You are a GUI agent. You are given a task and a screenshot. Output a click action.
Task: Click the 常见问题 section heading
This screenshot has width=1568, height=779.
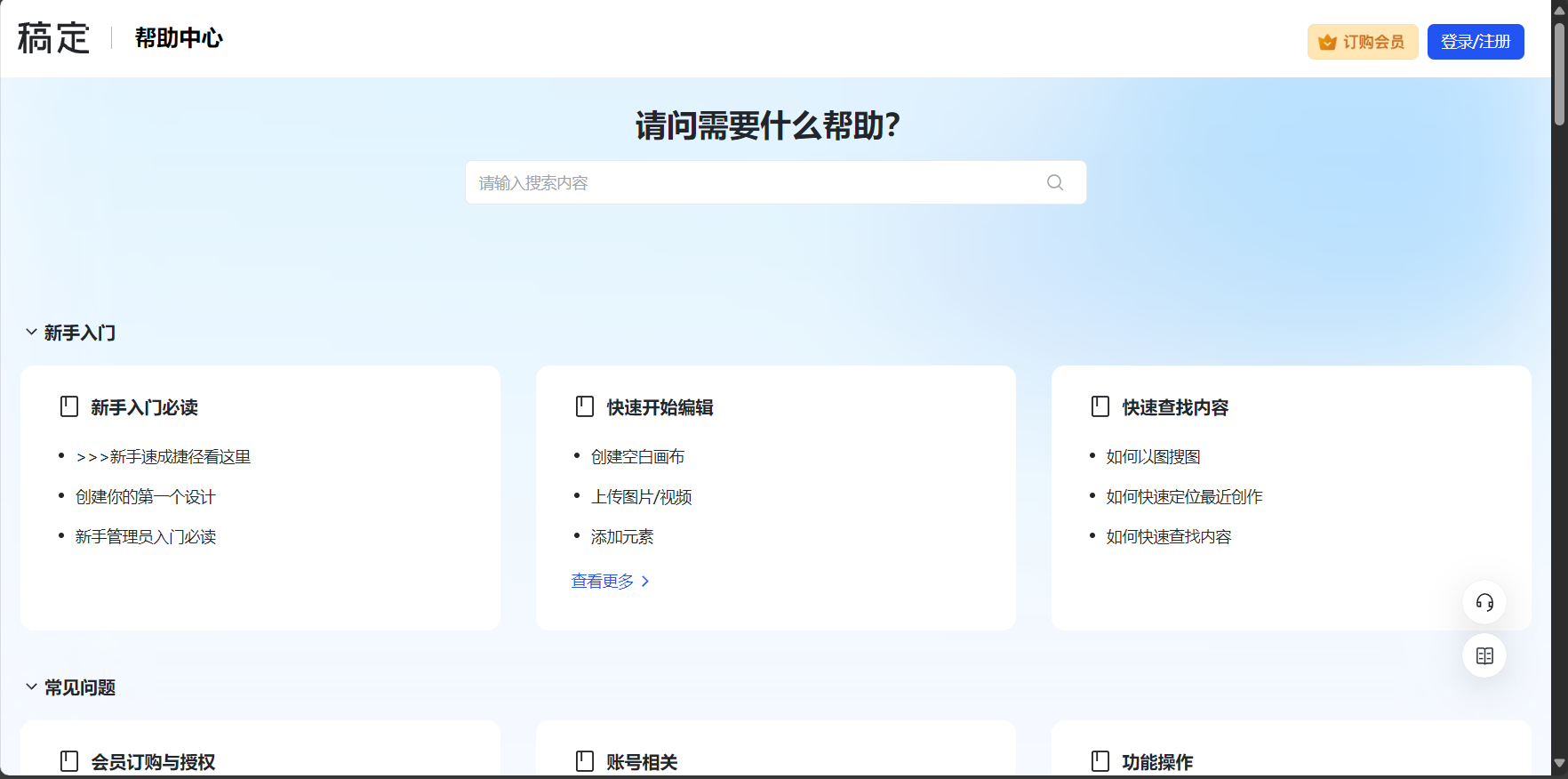point(80,687)
